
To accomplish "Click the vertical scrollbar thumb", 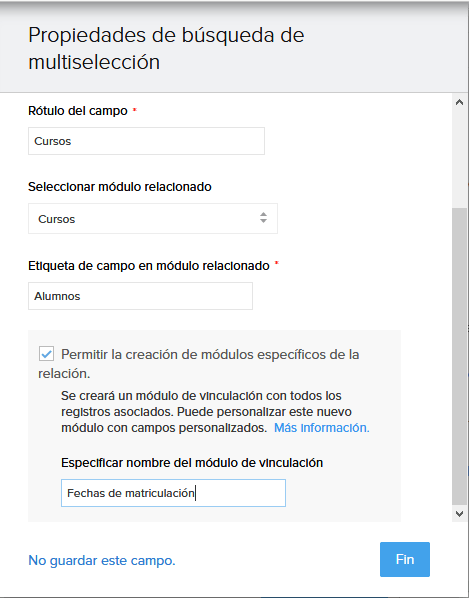I will pos(459,357).
